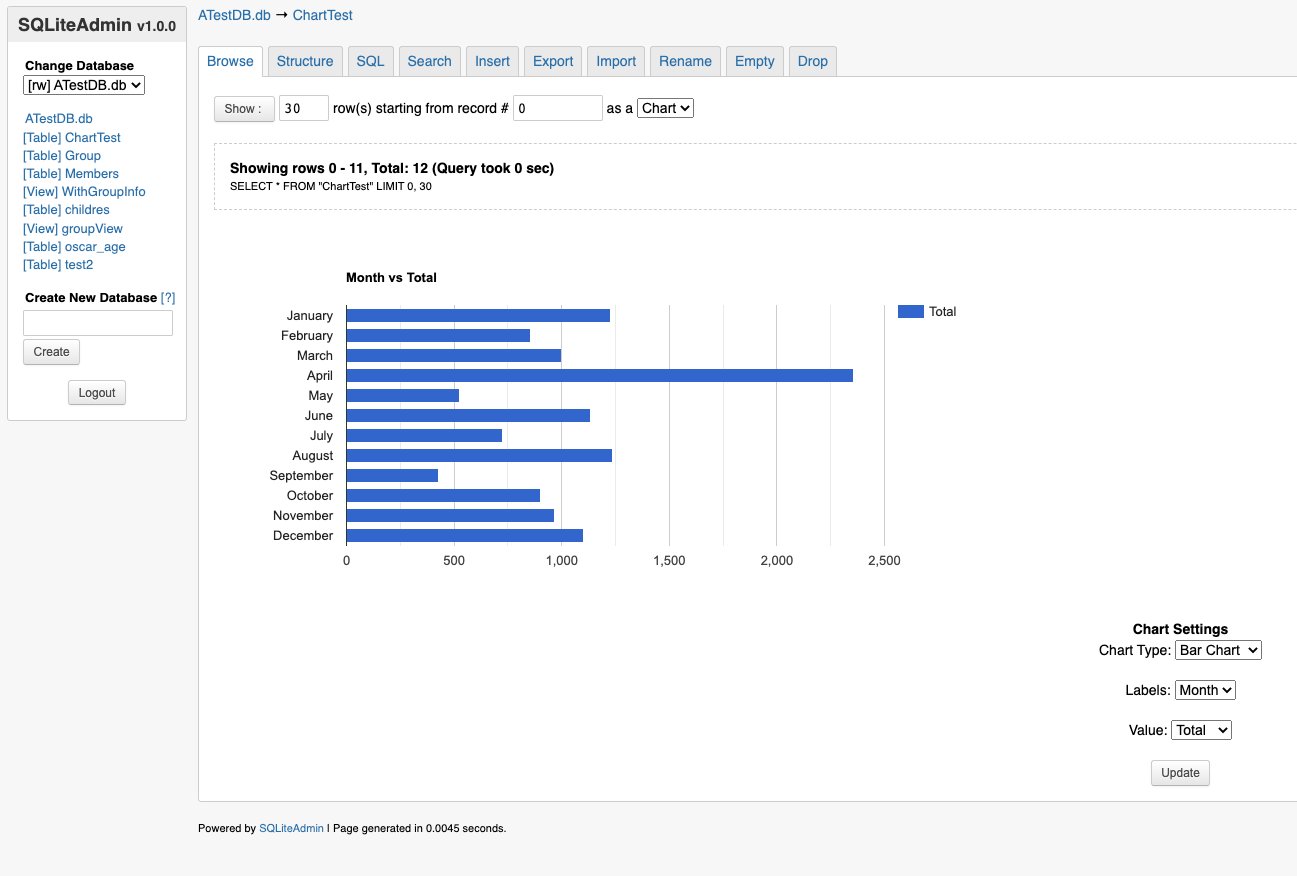Open the Change Database dropdown
The image size is (1297, 876).
point(85,86)
